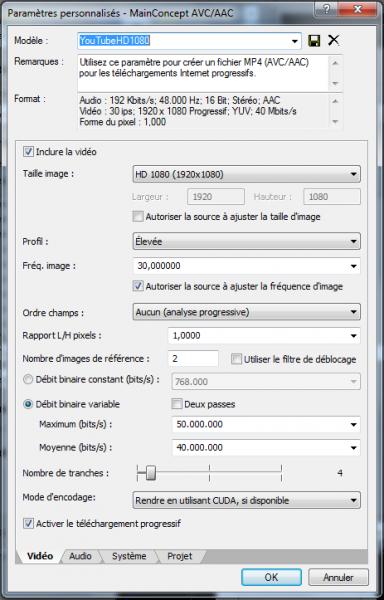Toggle the Inclure la vidéo checkbox
The width and height of the screenshot is (384, 600).
tap(28, 152)
